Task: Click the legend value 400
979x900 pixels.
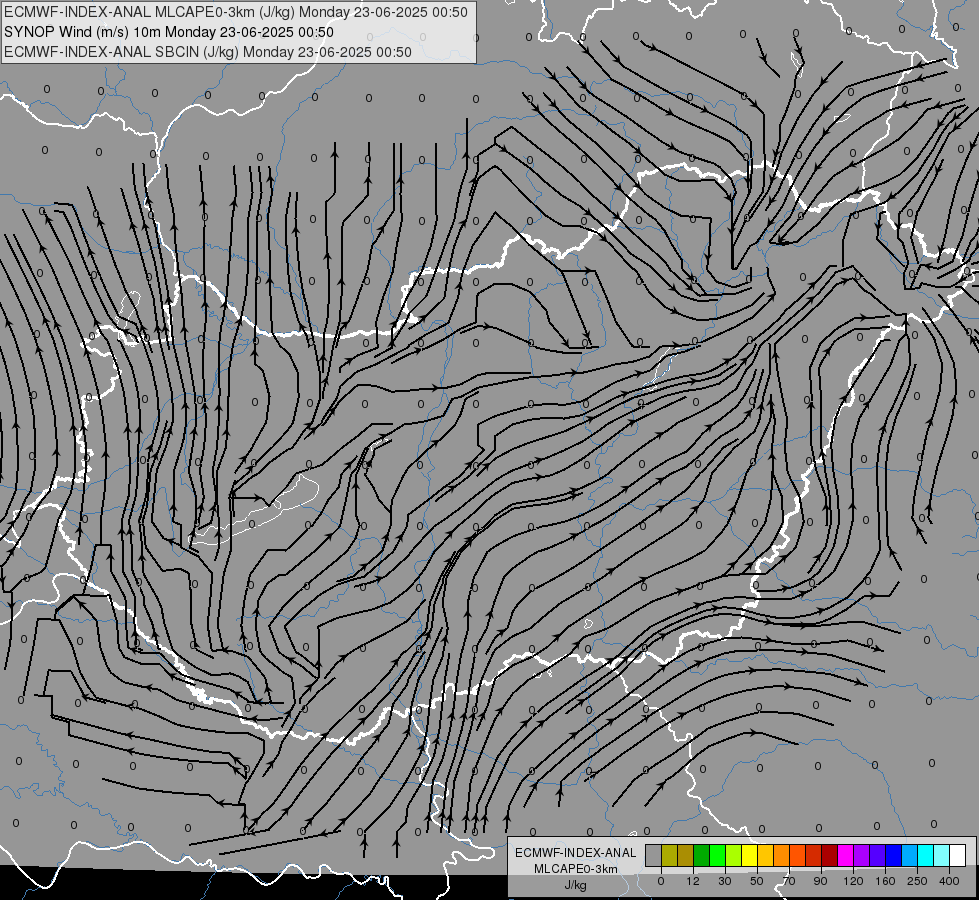Action: (949, 881)
